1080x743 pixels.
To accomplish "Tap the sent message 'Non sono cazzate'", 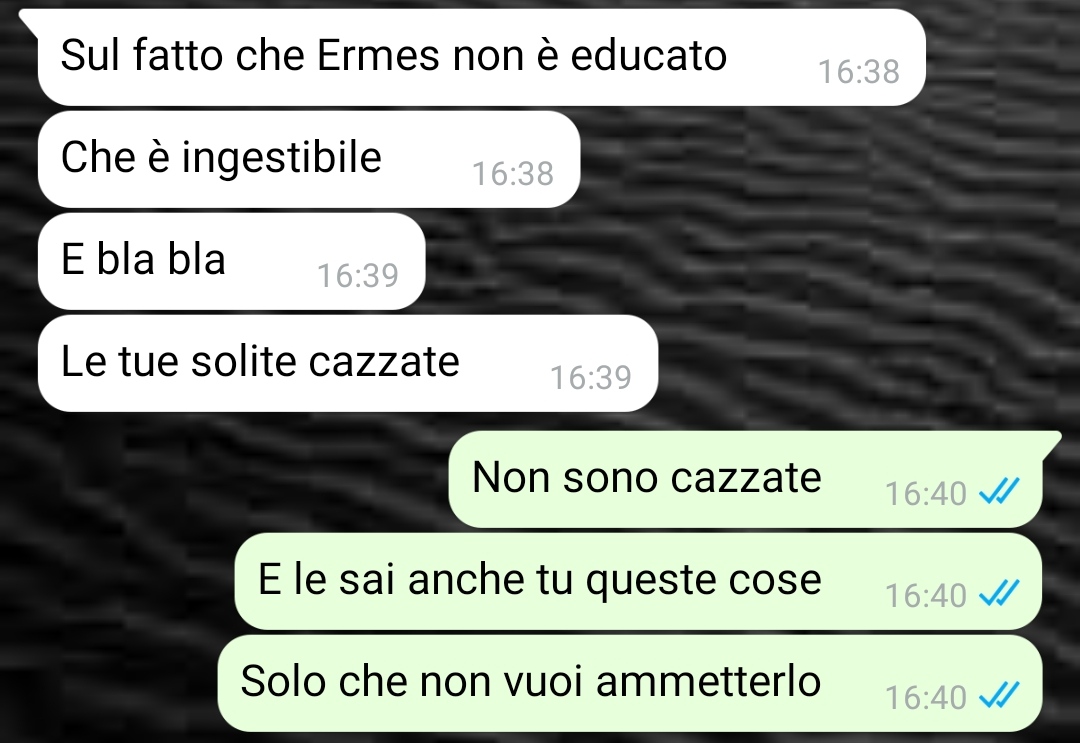I will [745, 479].
